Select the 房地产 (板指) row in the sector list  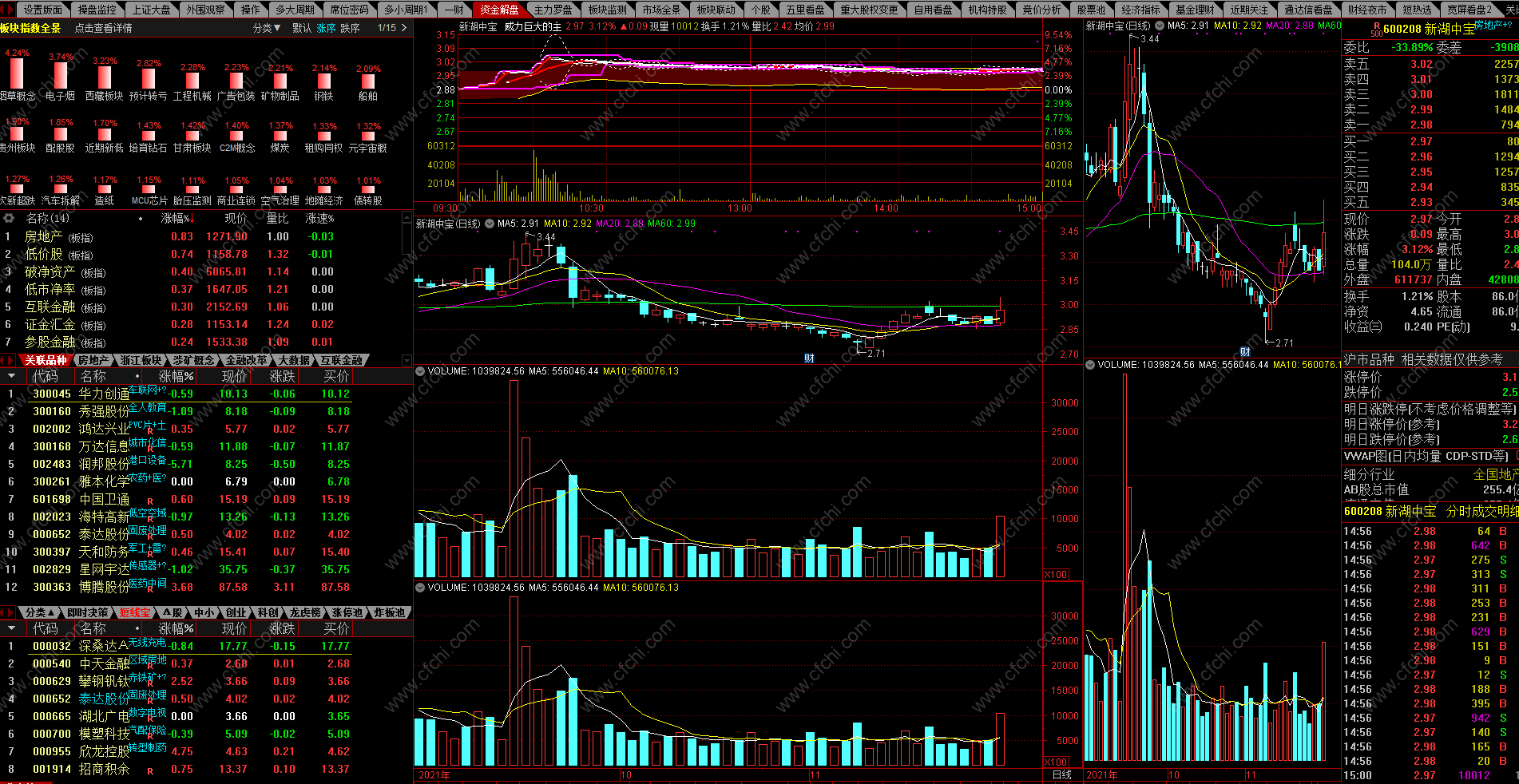tap(206, 236)
